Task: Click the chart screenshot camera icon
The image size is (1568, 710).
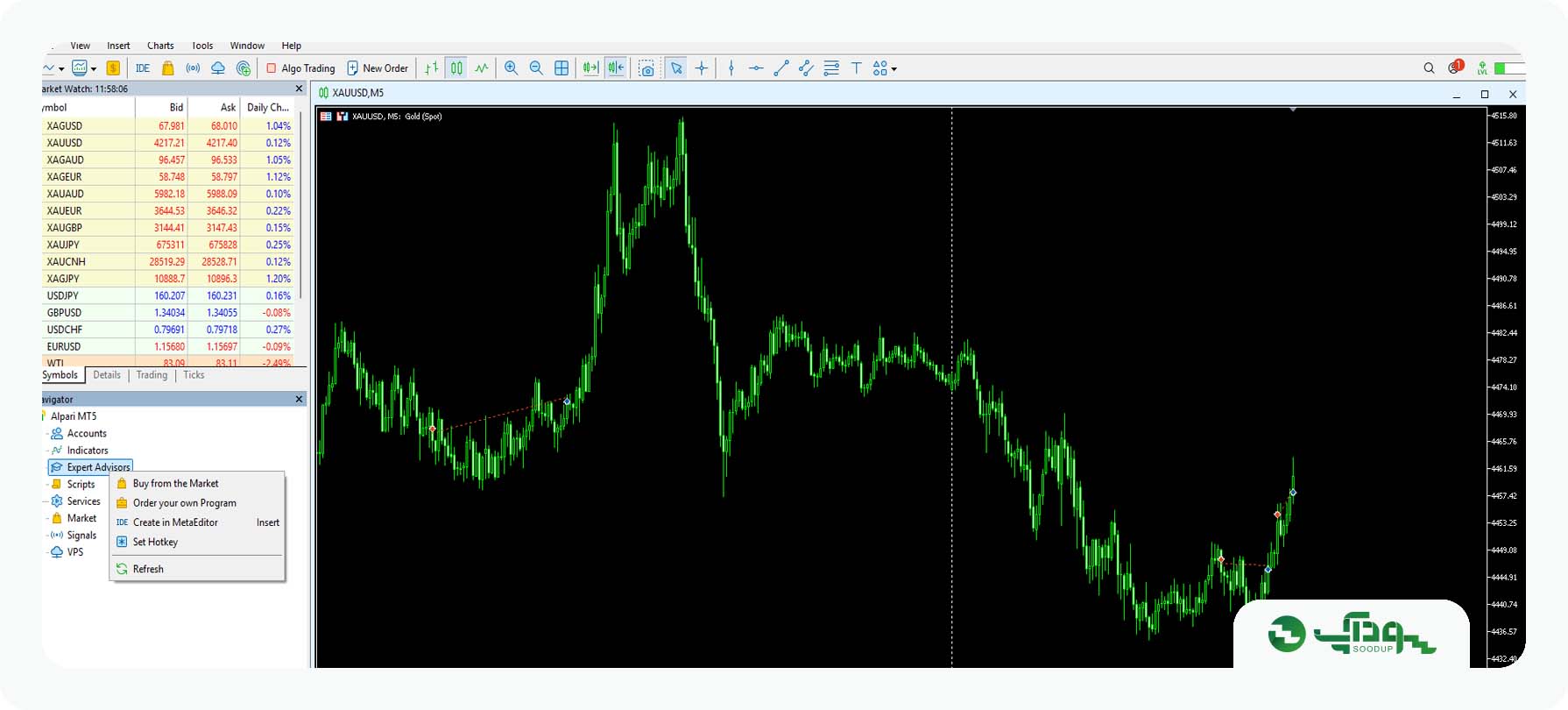Action: pyautogui.click(x=646, y=68)
